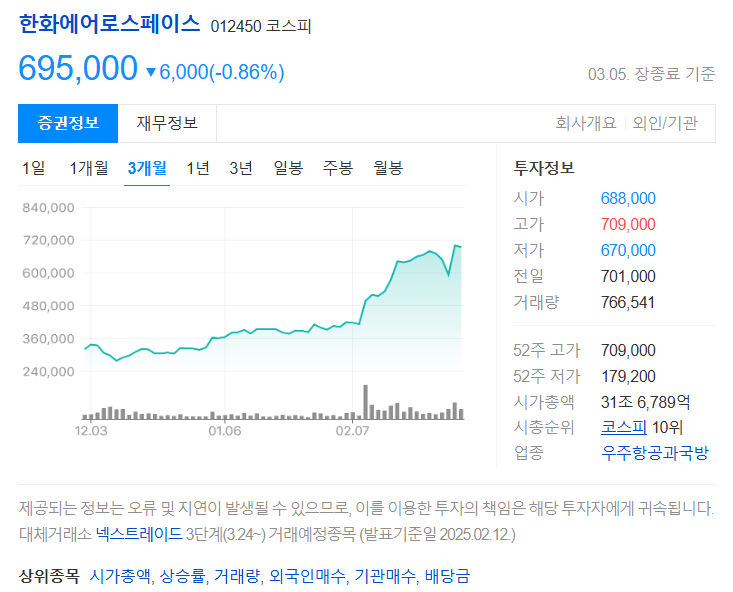
Task: Click the 12.03 date label on chart
Action: pos(91,431)
